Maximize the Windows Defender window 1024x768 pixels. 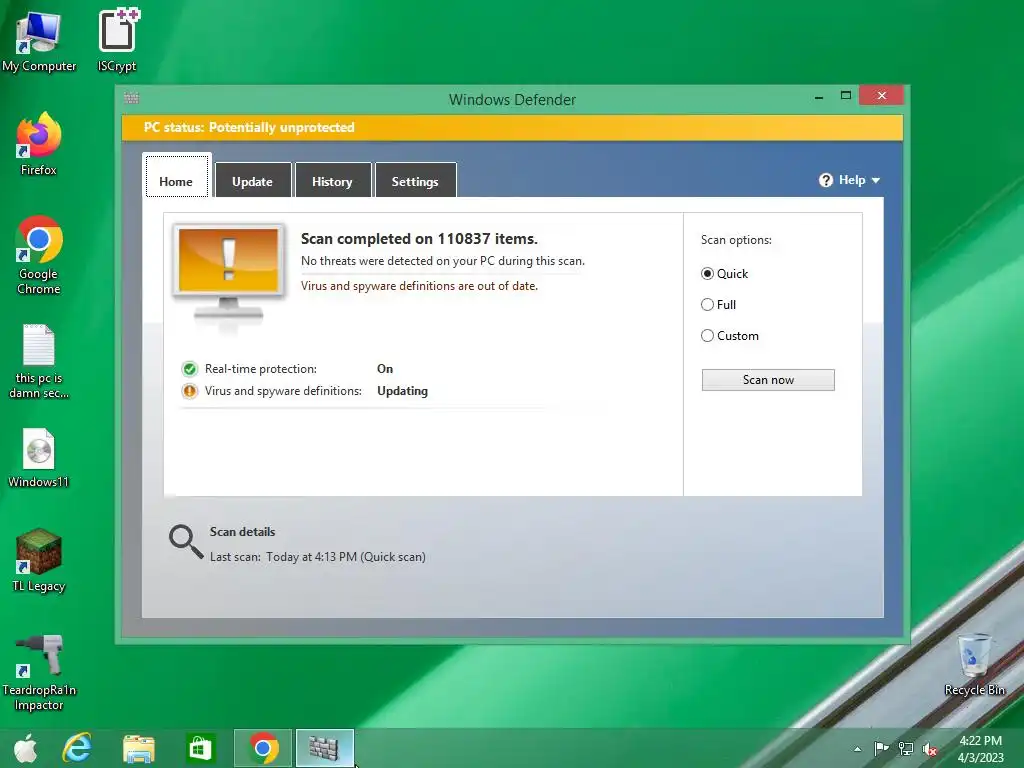[x=846, y=96]
